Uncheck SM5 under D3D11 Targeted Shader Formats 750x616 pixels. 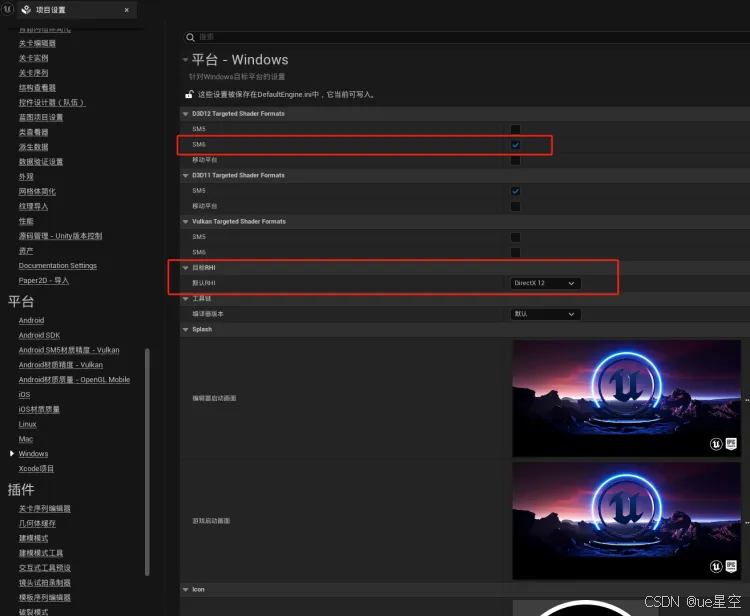(x=515, y=191)
